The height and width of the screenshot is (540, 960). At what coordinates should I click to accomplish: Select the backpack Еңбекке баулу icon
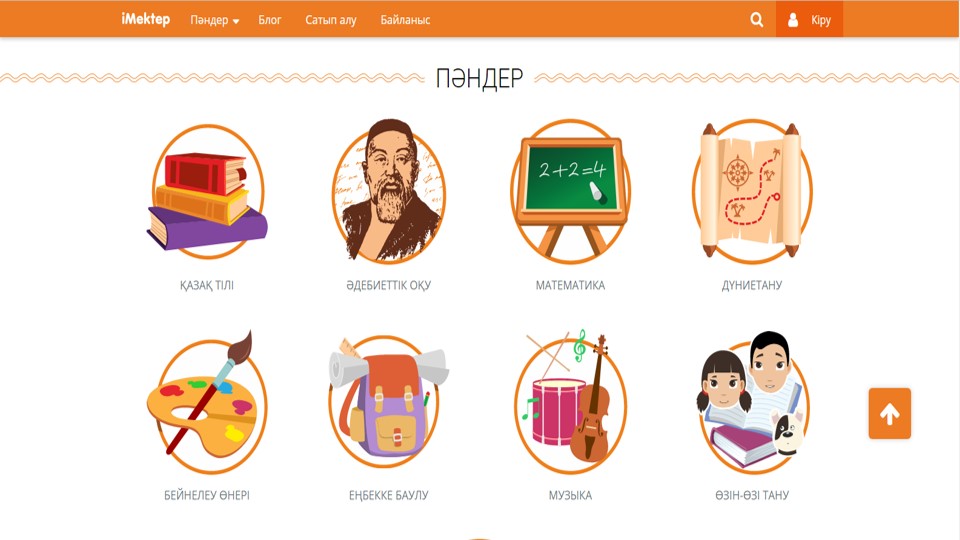tap(389, 402)
